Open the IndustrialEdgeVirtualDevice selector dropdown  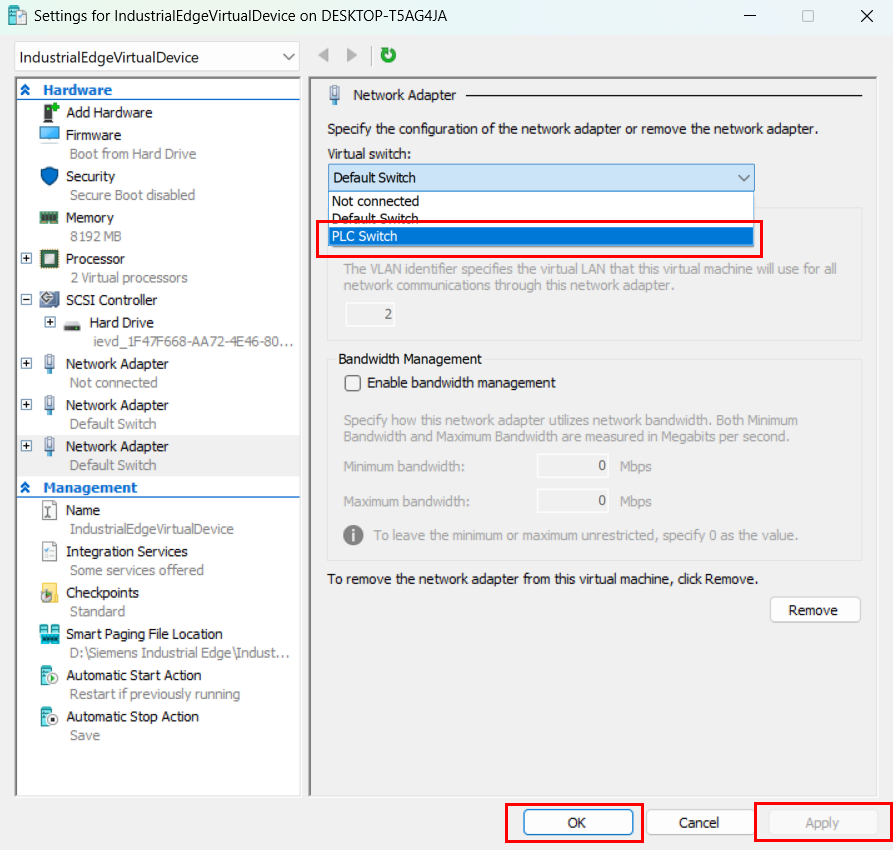[290, 57]
